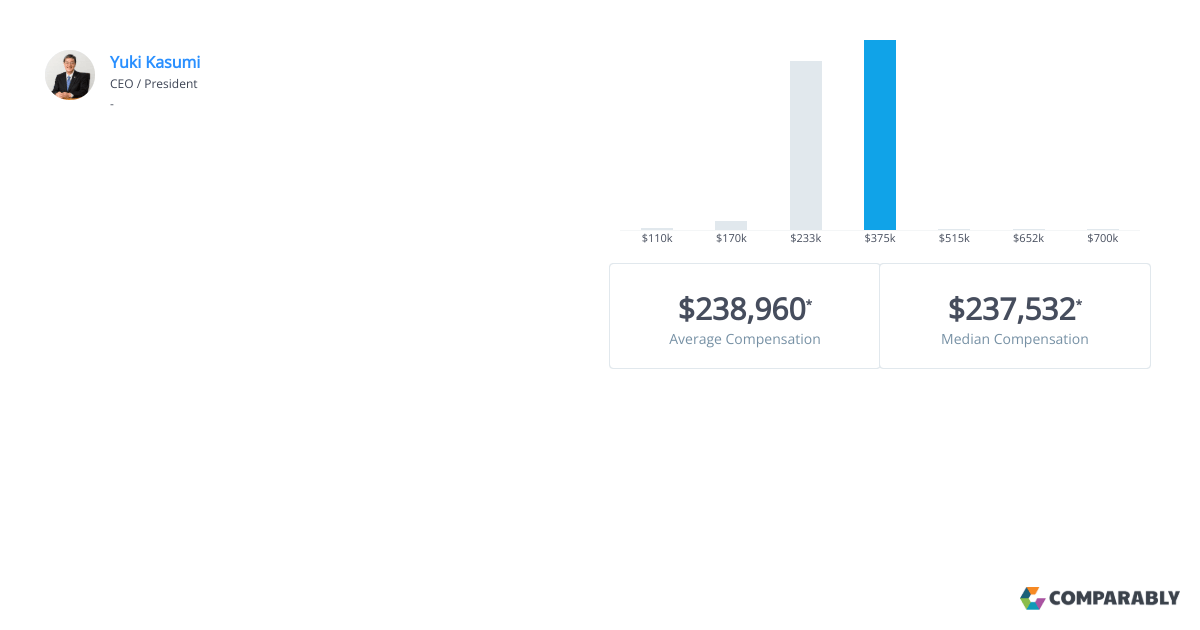1200x630 pixels.
Task: Click the $700k axis label
Action: pos(1103,238)
